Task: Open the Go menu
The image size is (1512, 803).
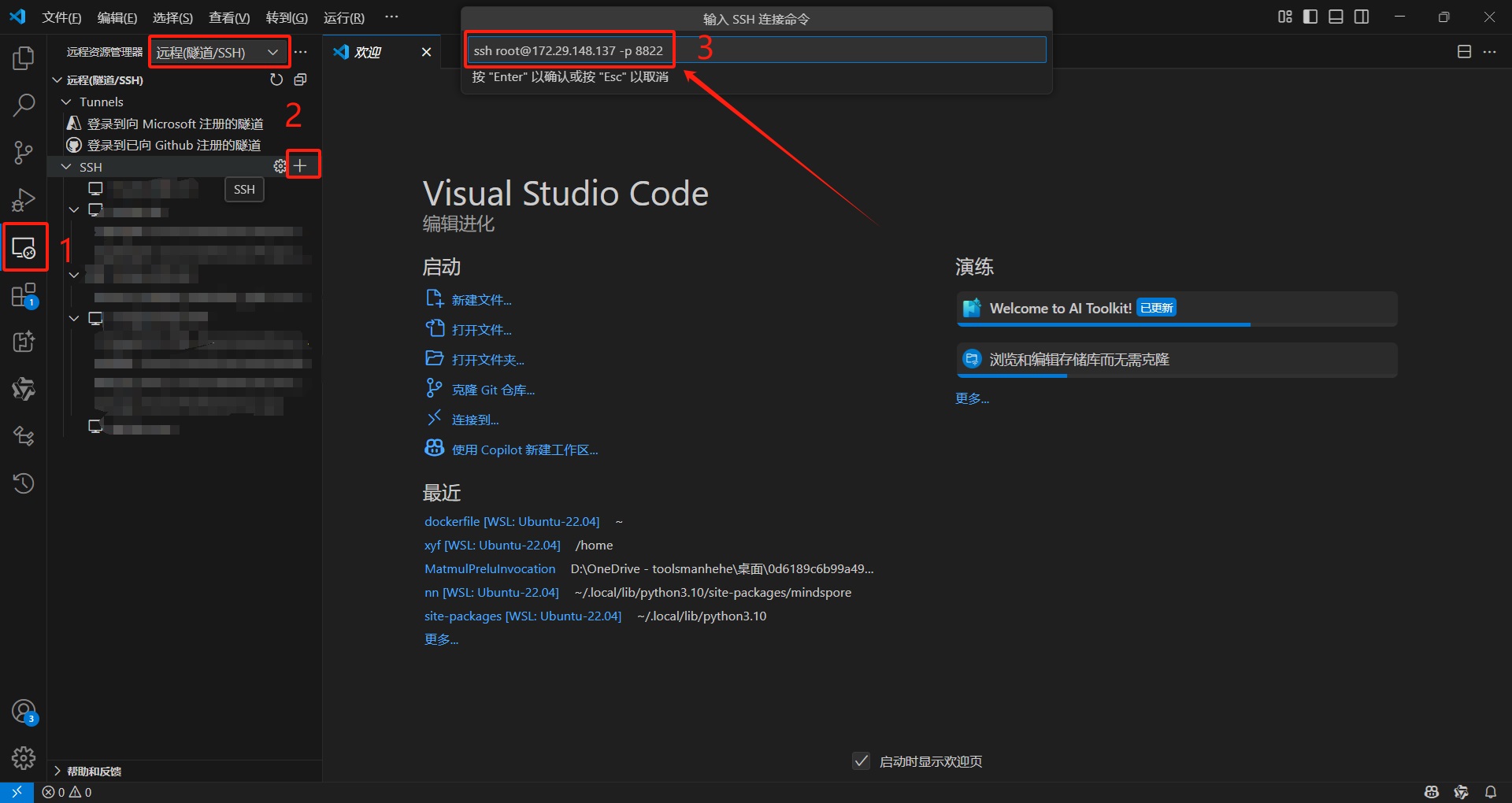Action: 287,17
